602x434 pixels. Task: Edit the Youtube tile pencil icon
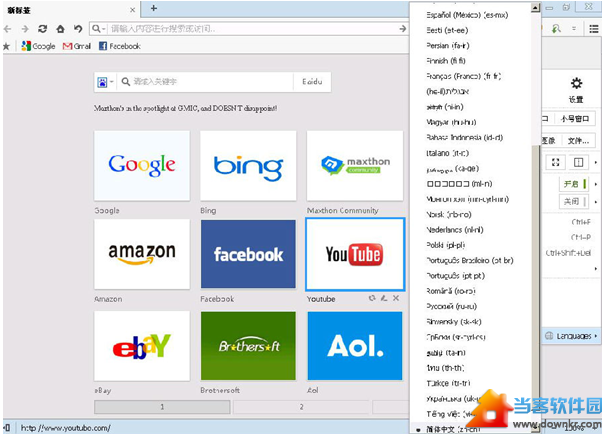click(384, 298)
